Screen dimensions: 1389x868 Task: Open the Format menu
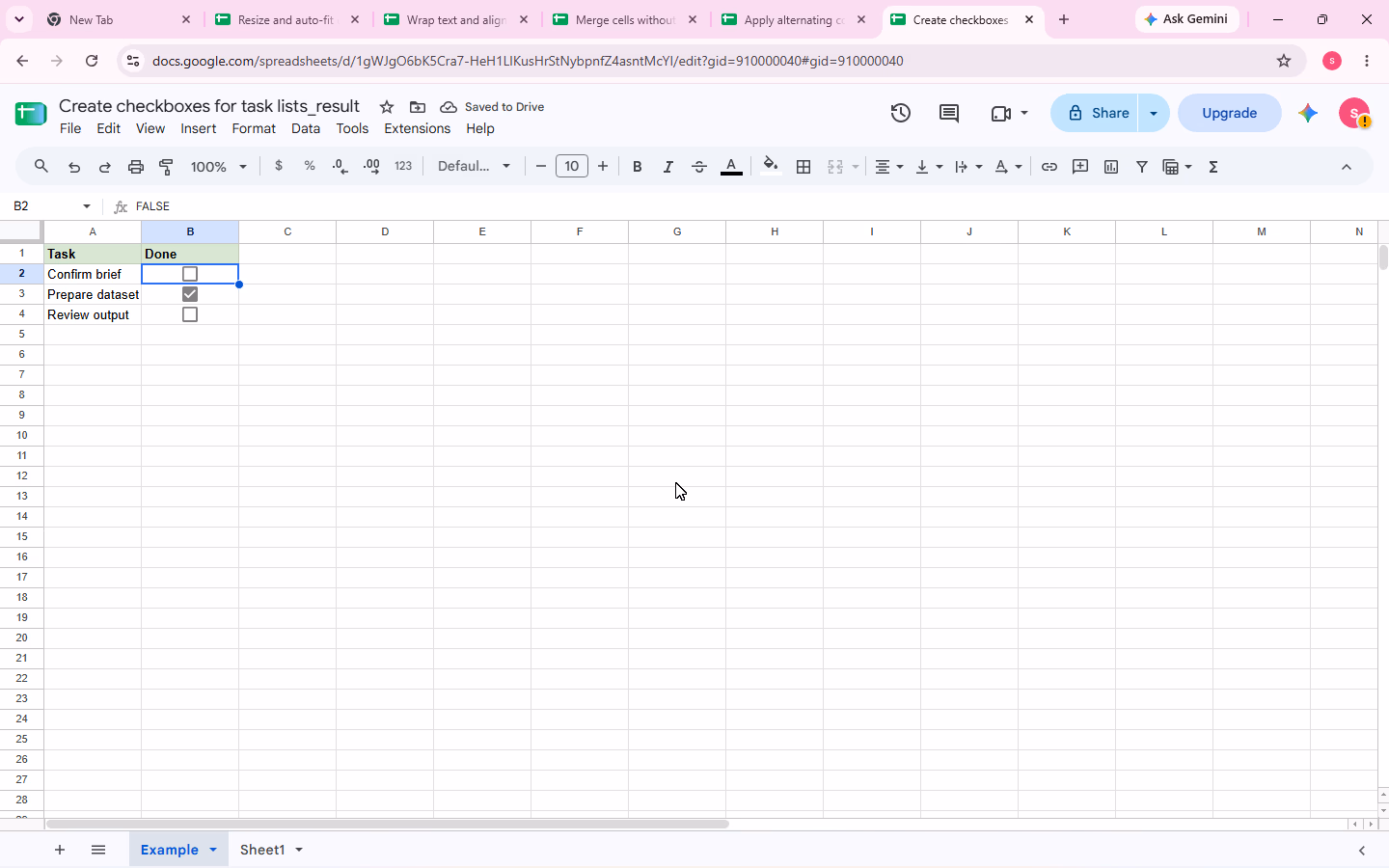(x=254, y=128)
